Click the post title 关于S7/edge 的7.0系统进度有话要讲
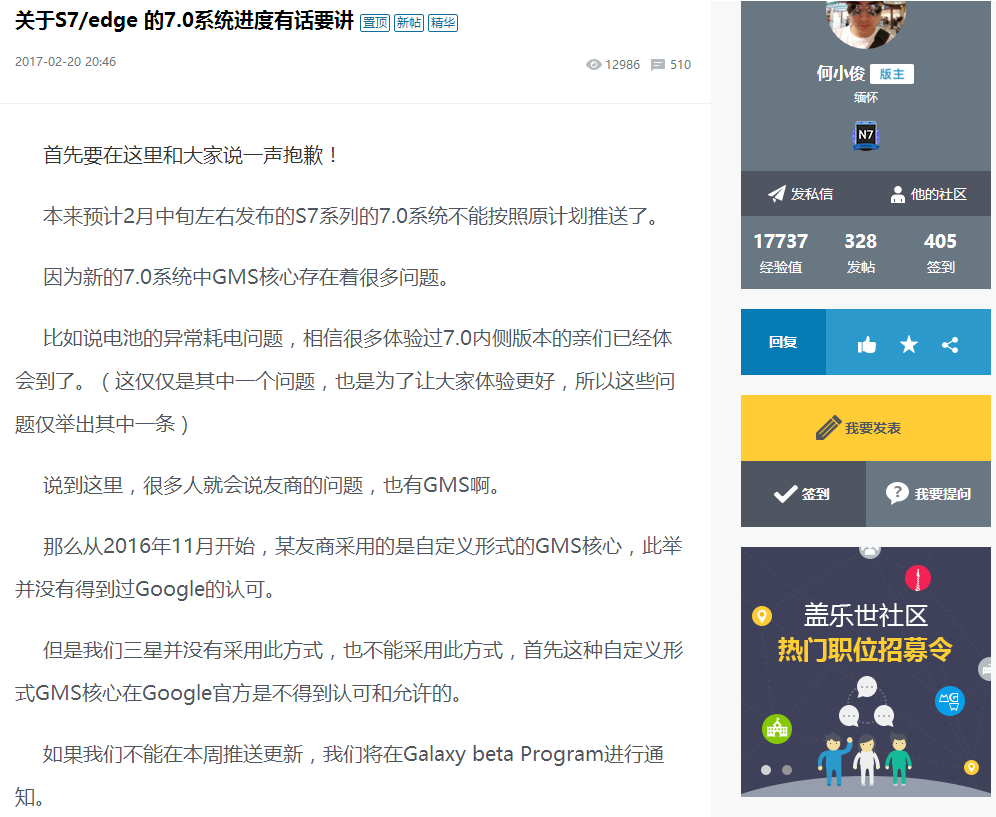Screen dimensions: 996x817 pos(184,21)
